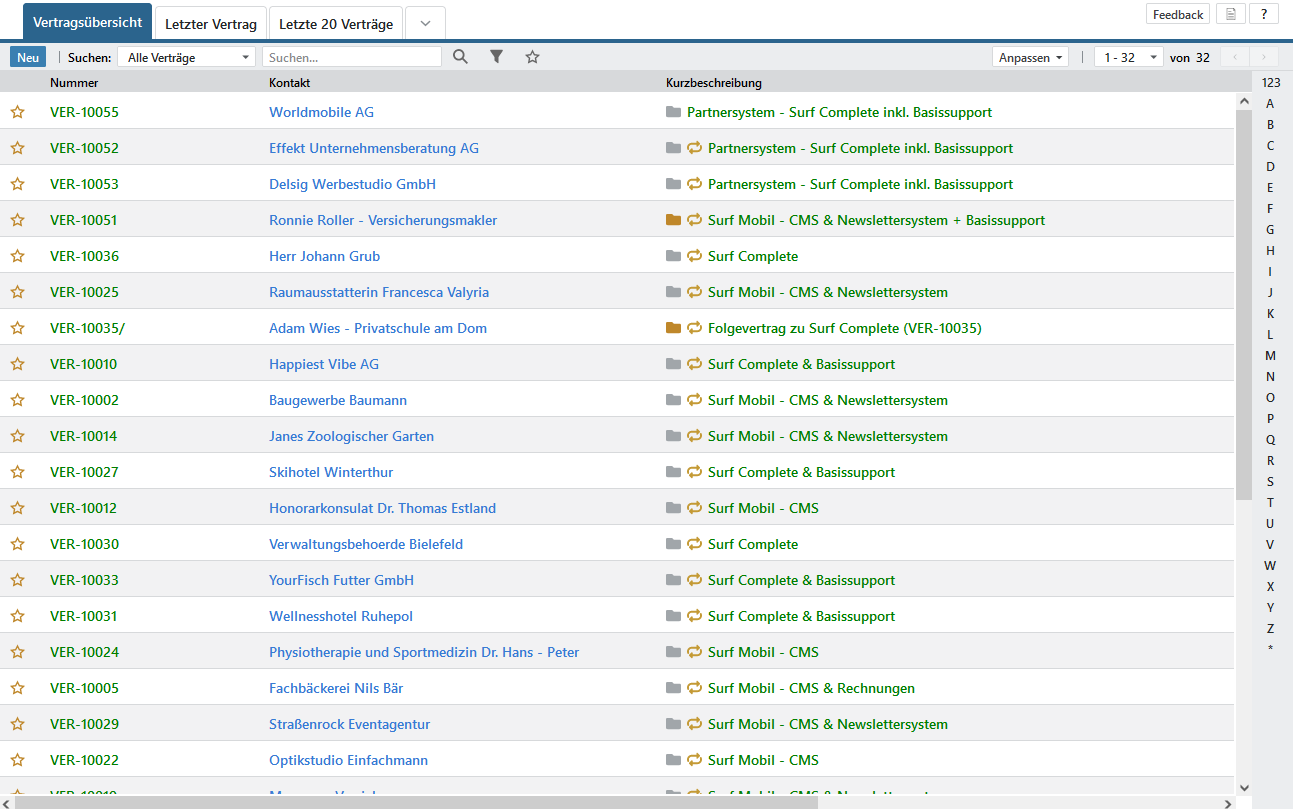The width and height of the screenshot is (1293, 809).
Task: Open the 1 - 32 page range dropdown
Action: (x=1130, y=57)
